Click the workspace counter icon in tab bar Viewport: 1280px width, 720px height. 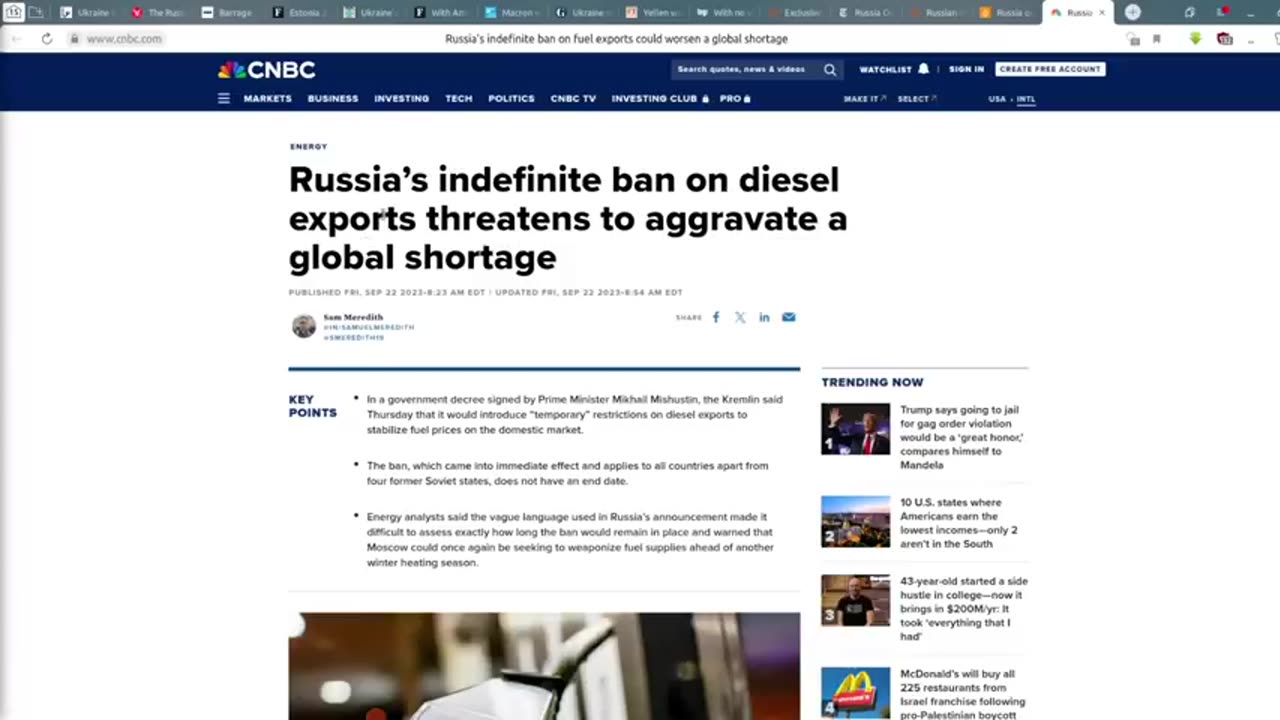point(14,12)
